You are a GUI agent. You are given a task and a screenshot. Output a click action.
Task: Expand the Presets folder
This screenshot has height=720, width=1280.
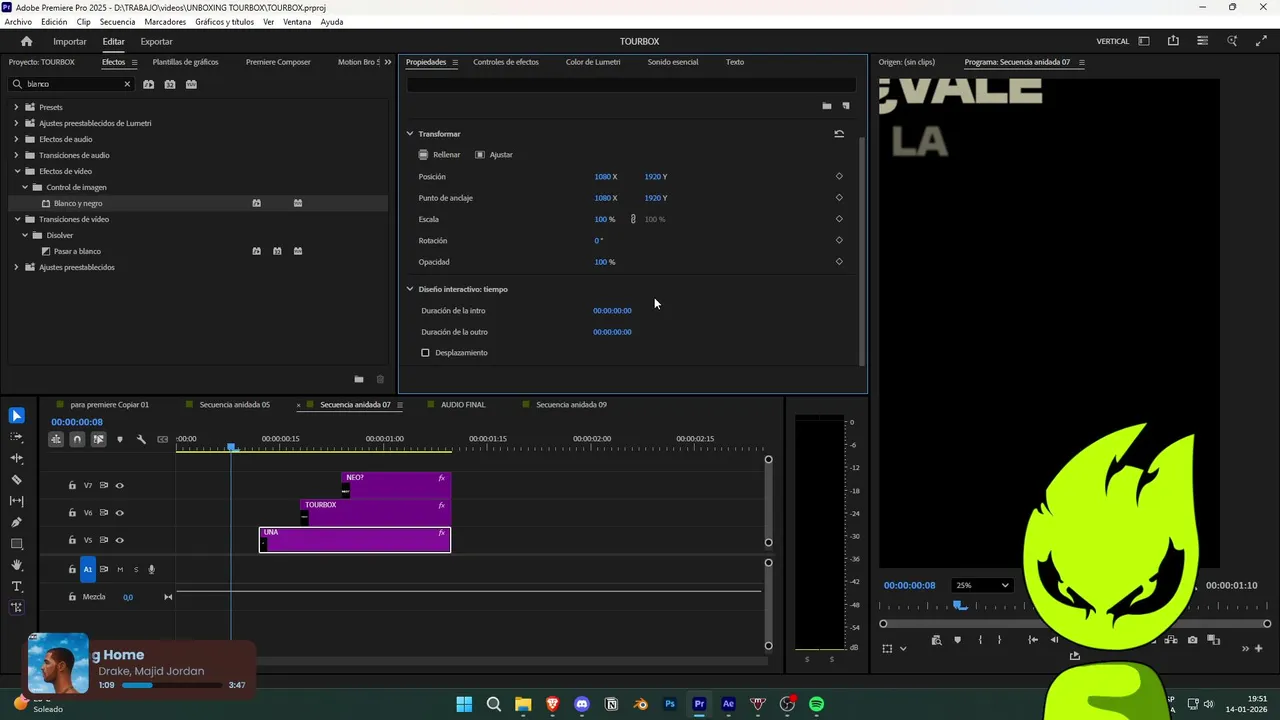(x=16, y=107)
